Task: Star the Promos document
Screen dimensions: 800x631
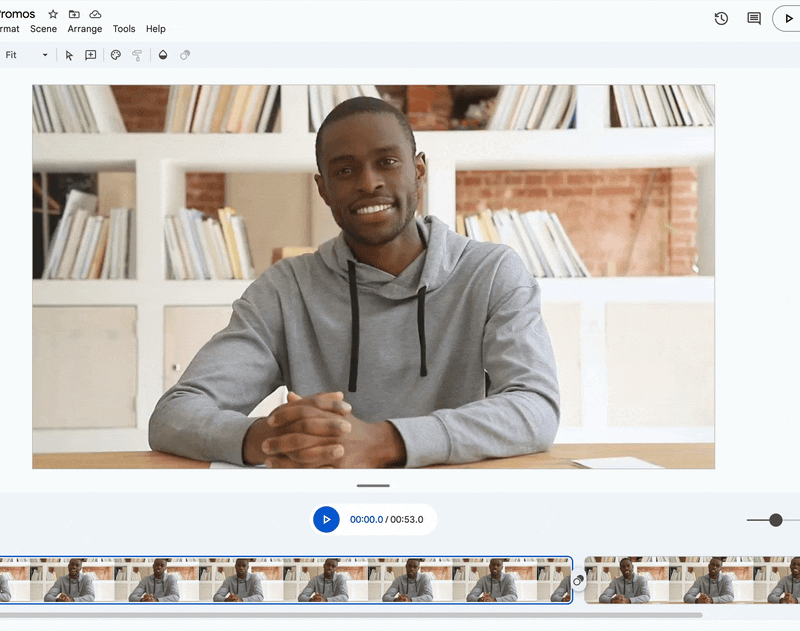Action: (x=52, y=14)
